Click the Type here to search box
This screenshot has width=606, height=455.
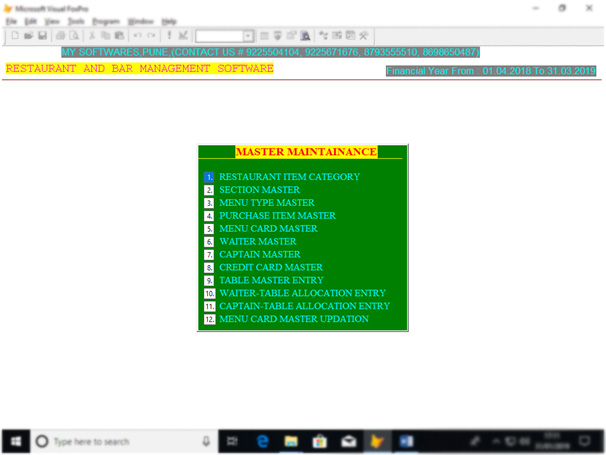point(124,441)
